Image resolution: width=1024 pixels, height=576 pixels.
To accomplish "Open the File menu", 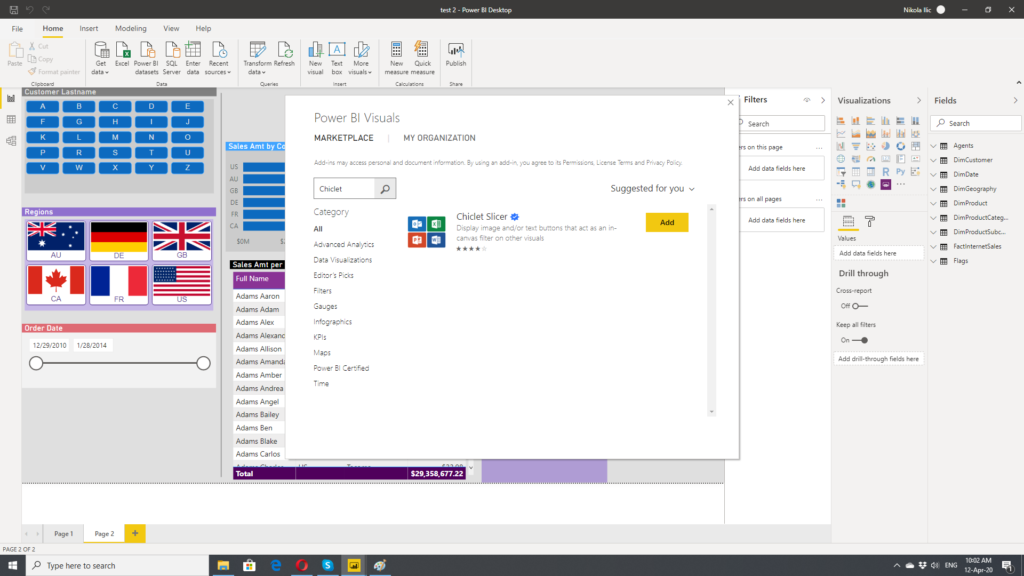I will (17, 29).
